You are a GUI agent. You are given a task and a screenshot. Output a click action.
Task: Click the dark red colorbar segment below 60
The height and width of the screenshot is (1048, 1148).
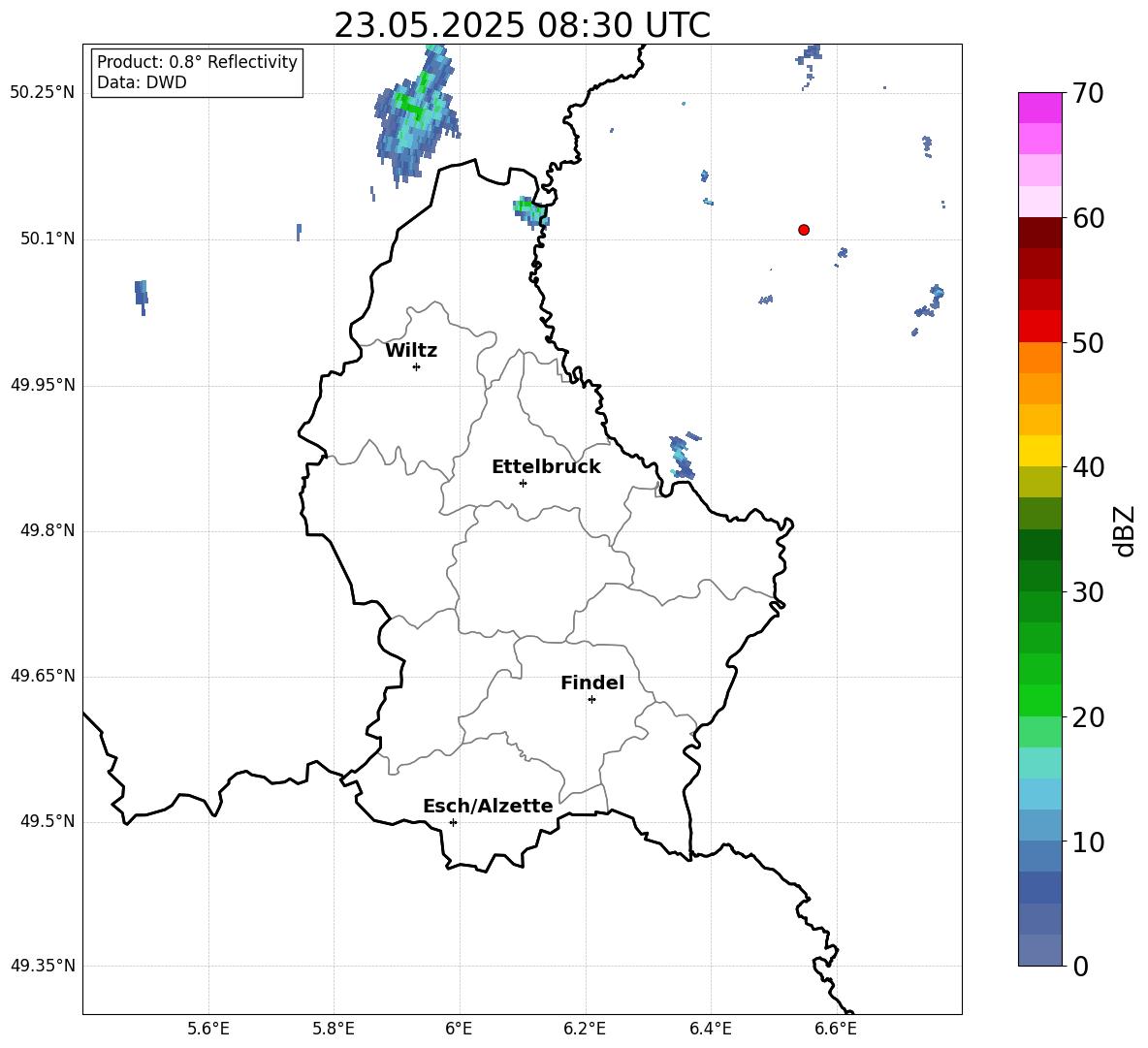coord(1039,233)
